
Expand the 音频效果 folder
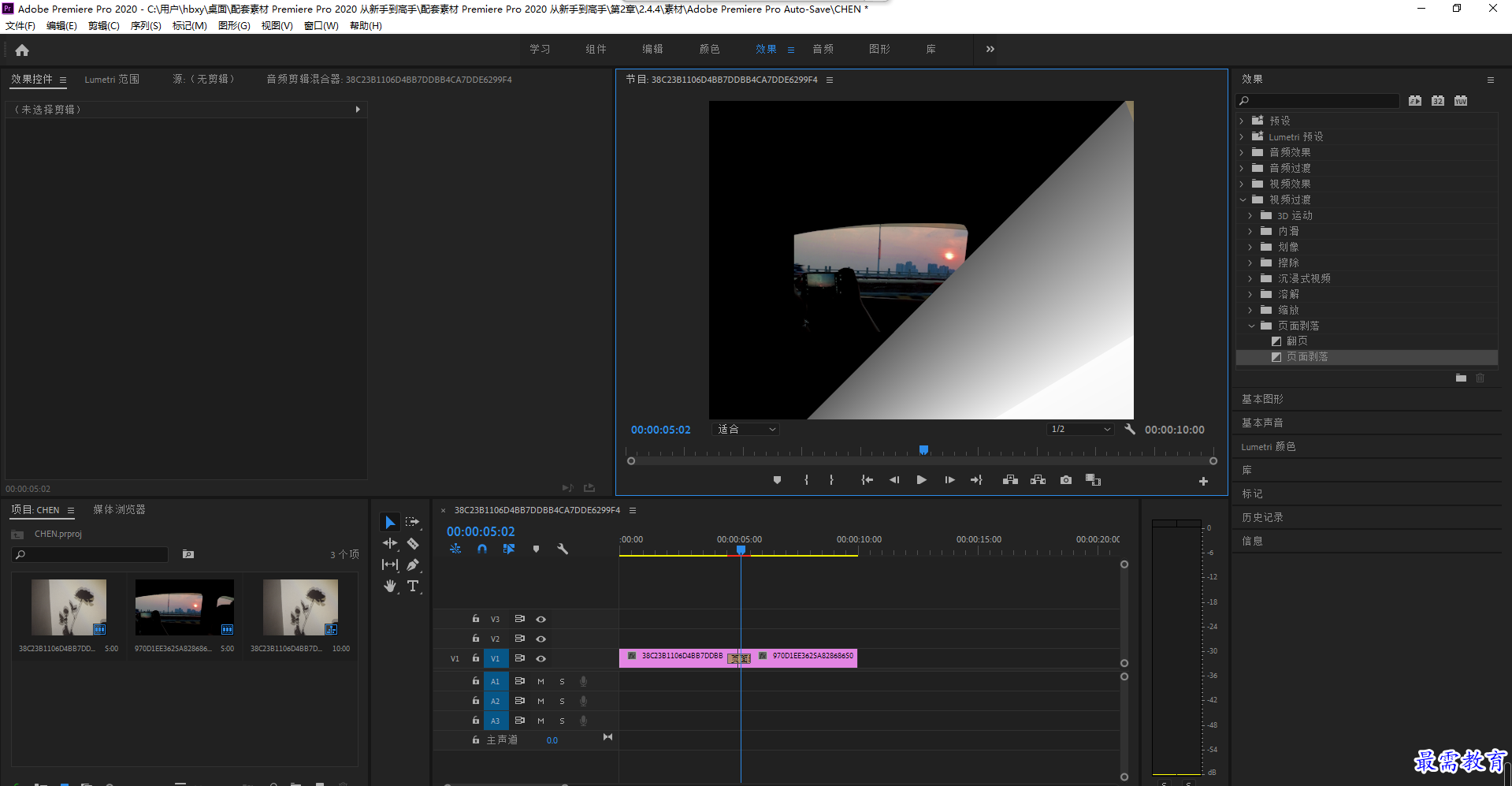(1242, 153)
